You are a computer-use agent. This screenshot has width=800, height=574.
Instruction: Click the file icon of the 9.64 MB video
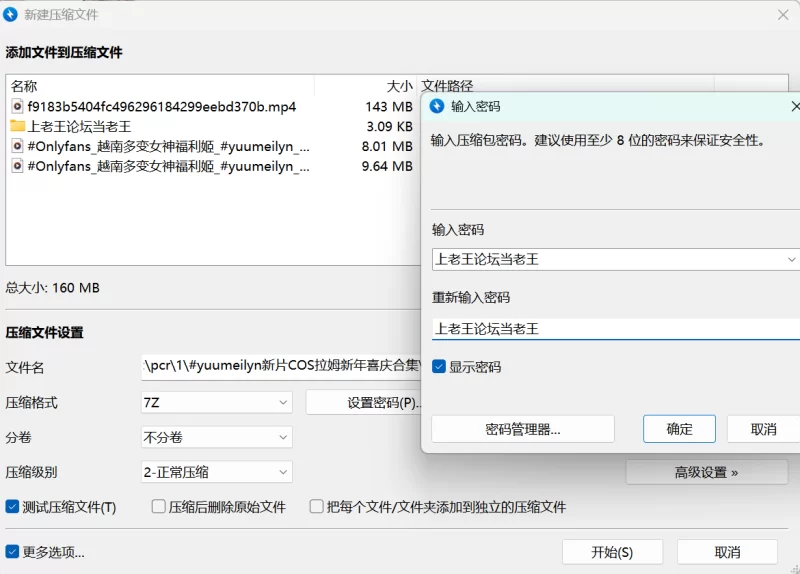(17, 166)
